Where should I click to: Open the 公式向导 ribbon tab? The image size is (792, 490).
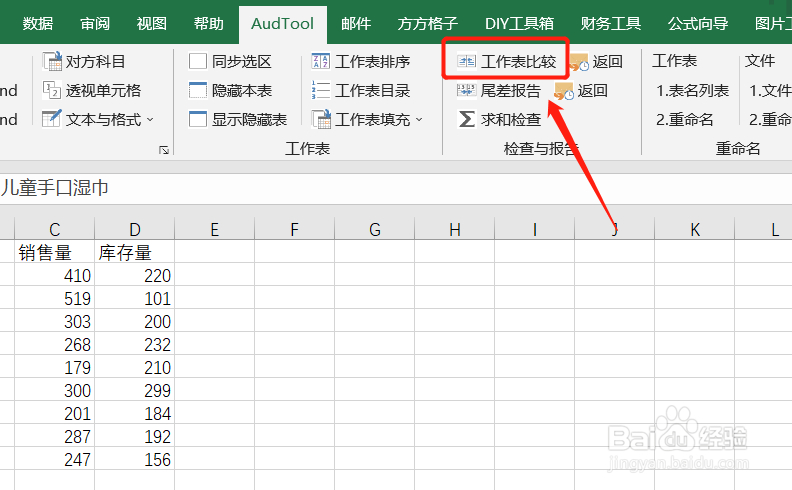[698, 24]
